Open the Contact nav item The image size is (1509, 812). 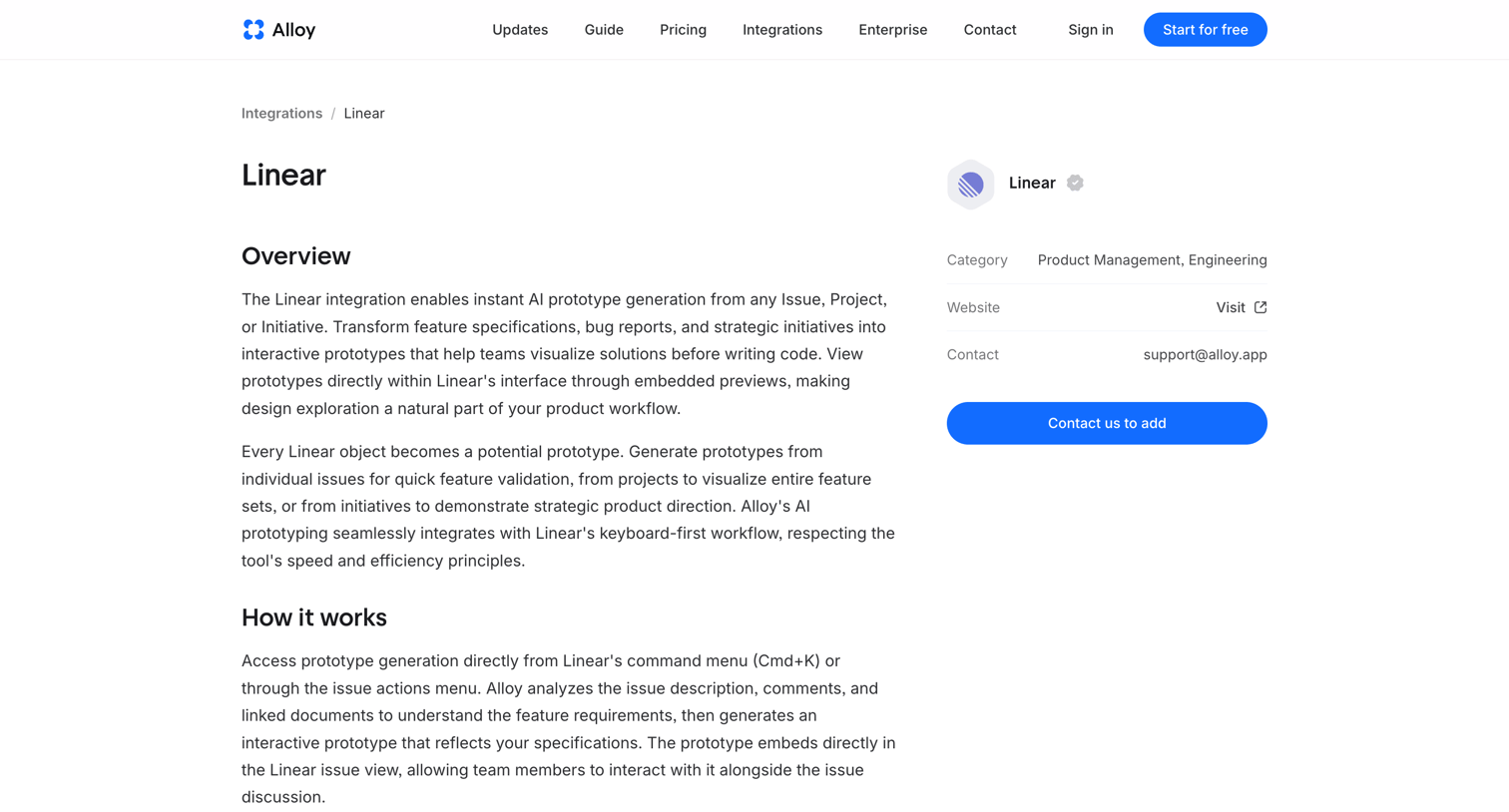click(990, 30)
